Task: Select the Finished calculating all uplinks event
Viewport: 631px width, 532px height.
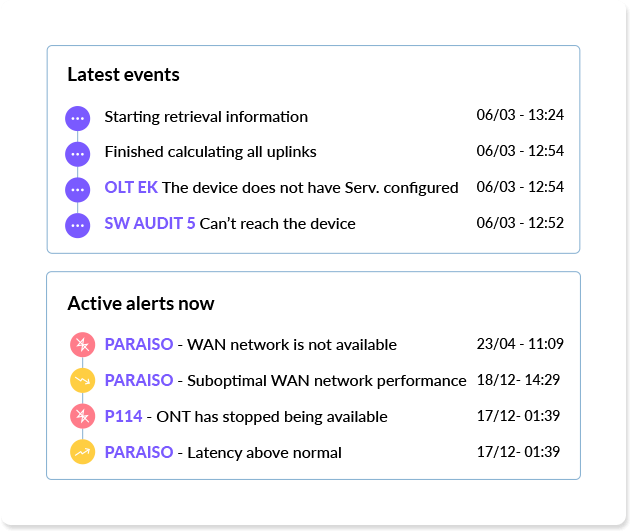Action: tap(210, 152)
